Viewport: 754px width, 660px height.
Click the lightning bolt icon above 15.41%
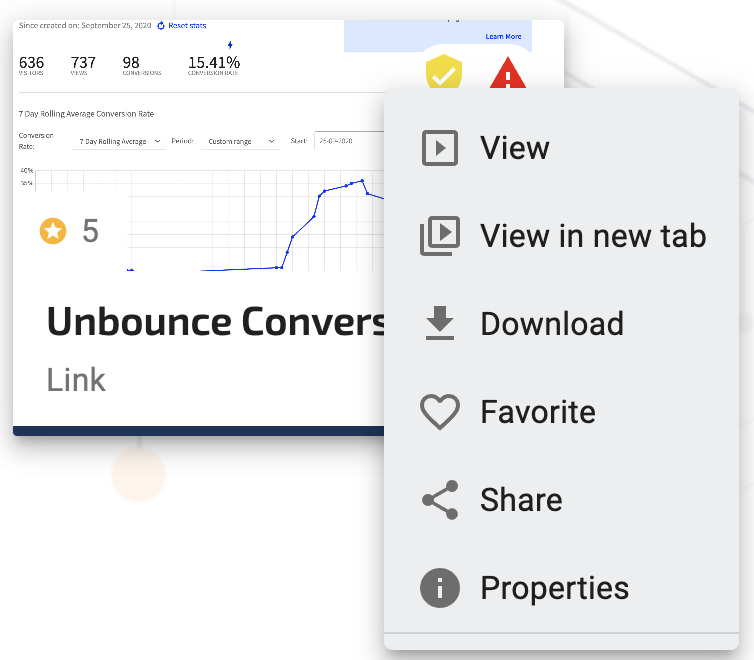tap(230, 45)
